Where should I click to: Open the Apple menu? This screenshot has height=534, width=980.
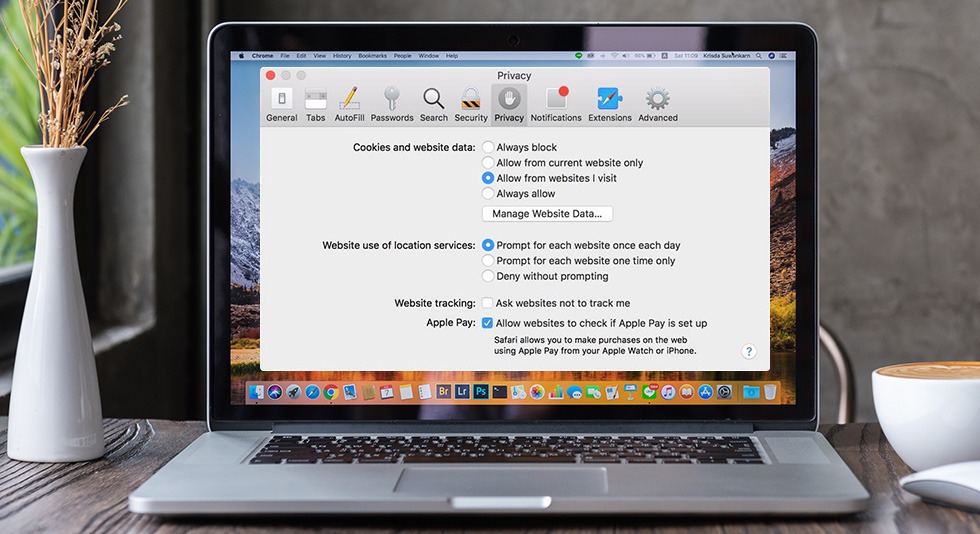pyautogui.click(x=241, y=56)
